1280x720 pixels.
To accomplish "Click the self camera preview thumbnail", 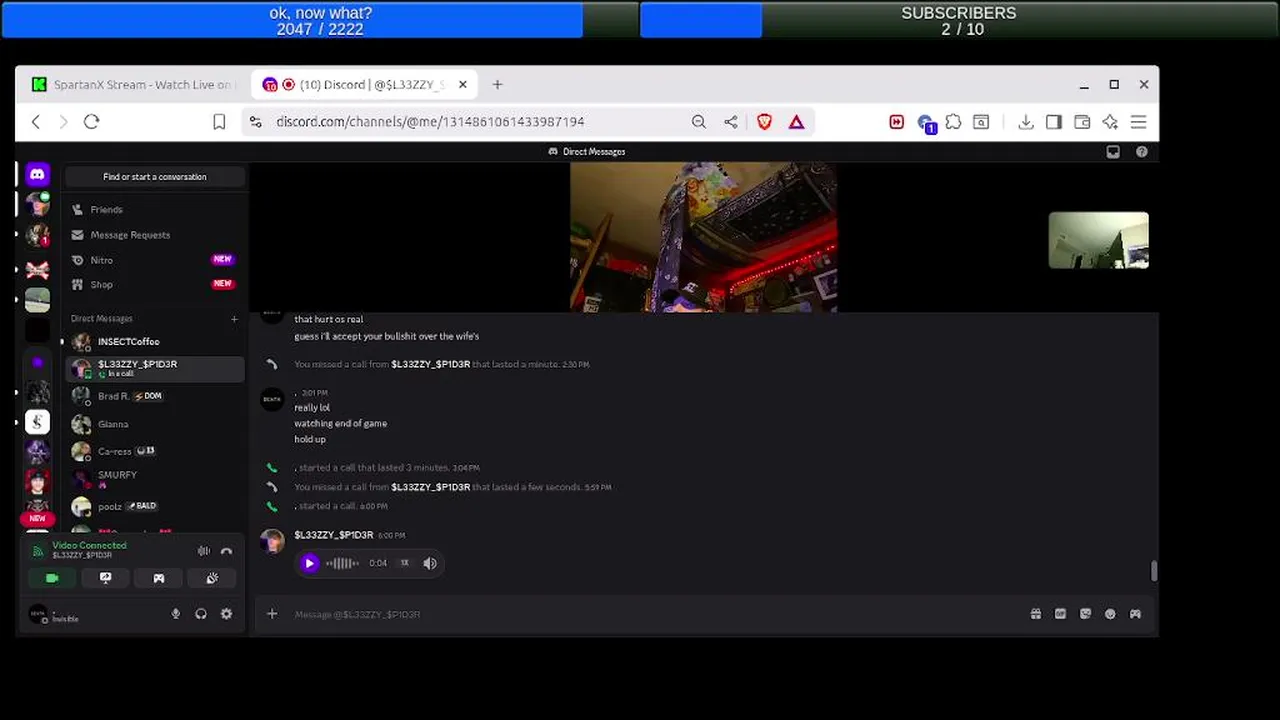I will tap(1098, 240).
